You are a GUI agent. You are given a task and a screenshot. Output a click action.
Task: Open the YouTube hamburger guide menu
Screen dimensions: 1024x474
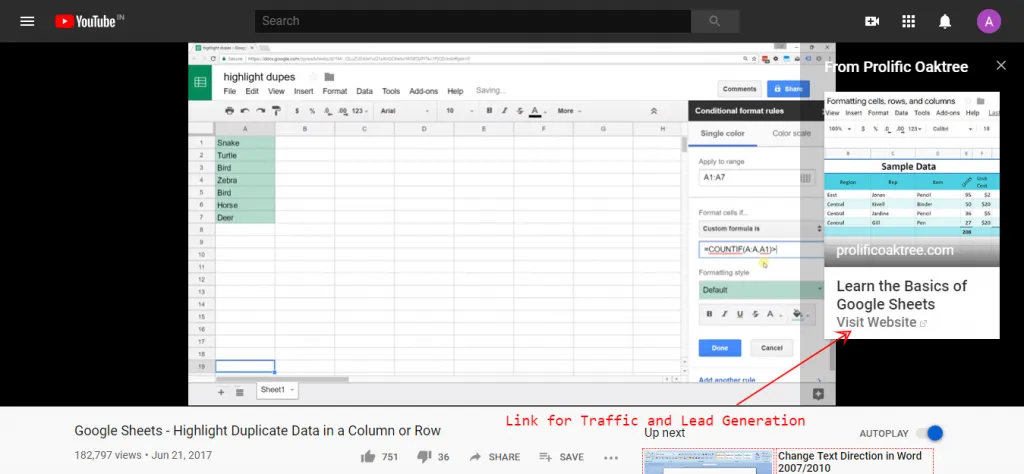(27, 21)
